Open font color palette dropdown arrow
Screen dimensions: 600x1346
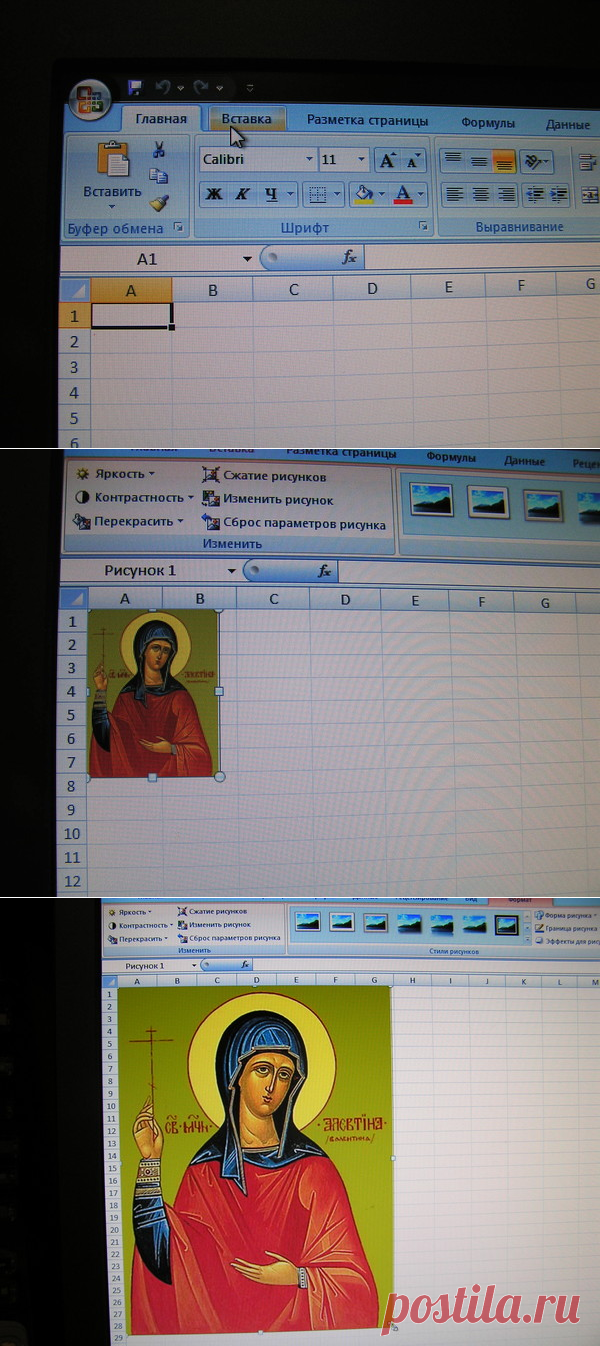click(x=421, y=194)
